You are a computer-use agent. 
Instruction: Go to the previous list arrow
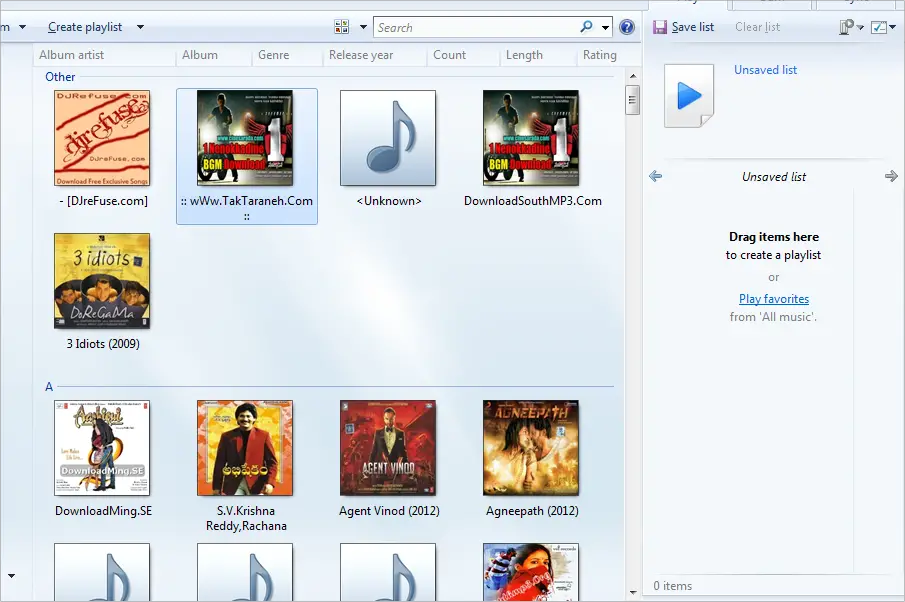pos(655,176)
